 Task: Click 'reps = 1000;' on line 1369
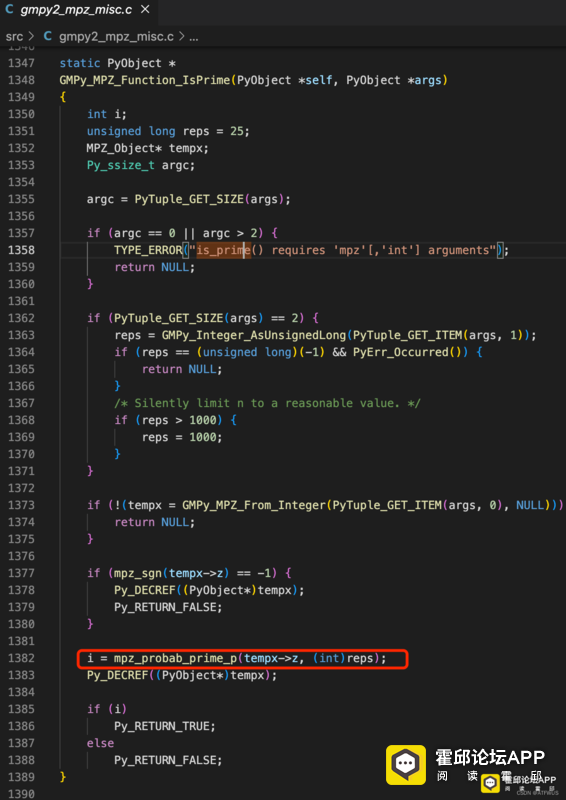pyautogui.click(x=182, y=437)
